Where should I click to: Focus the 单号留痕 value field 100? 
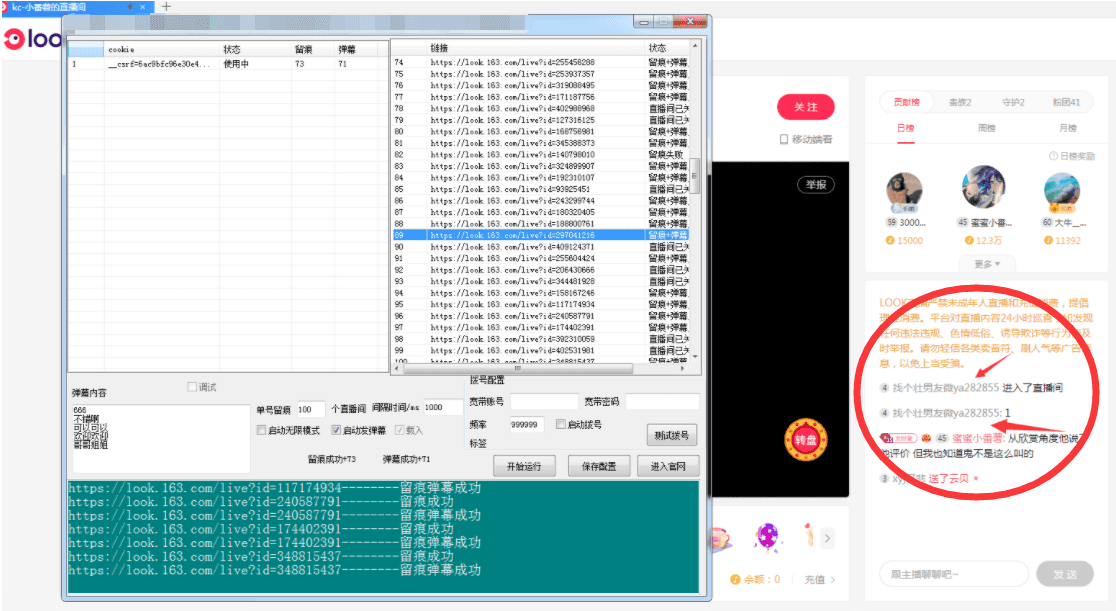pyautogui.click(x=310, y=409)
